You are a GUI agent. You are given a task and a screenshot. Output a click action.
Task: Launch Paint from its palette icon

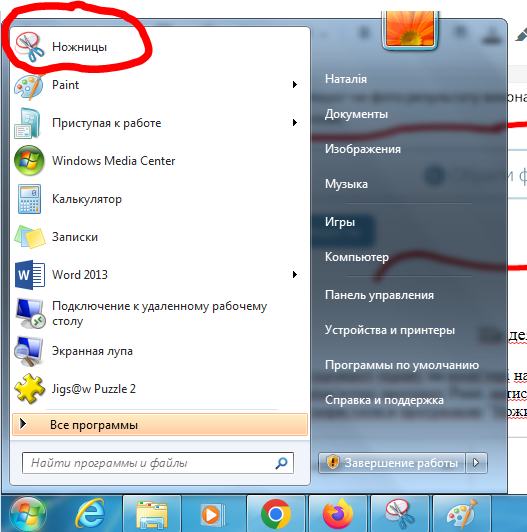tap(29, 87)
